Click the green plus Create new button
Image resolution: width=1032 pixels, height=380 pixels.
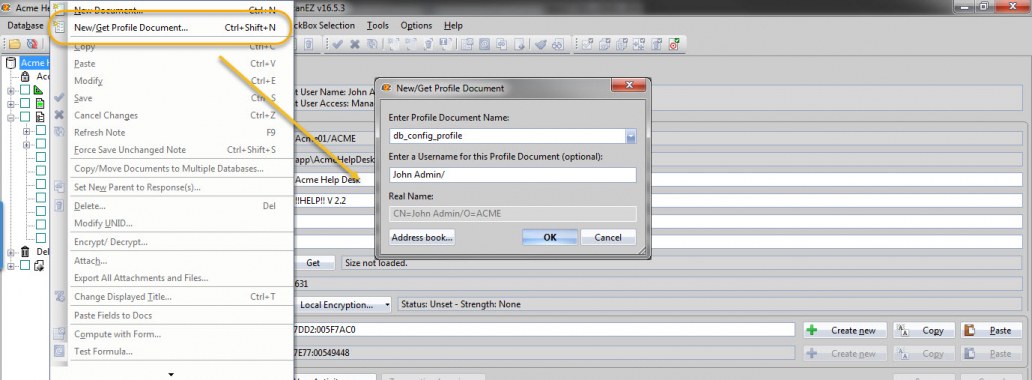click(845, 330)
